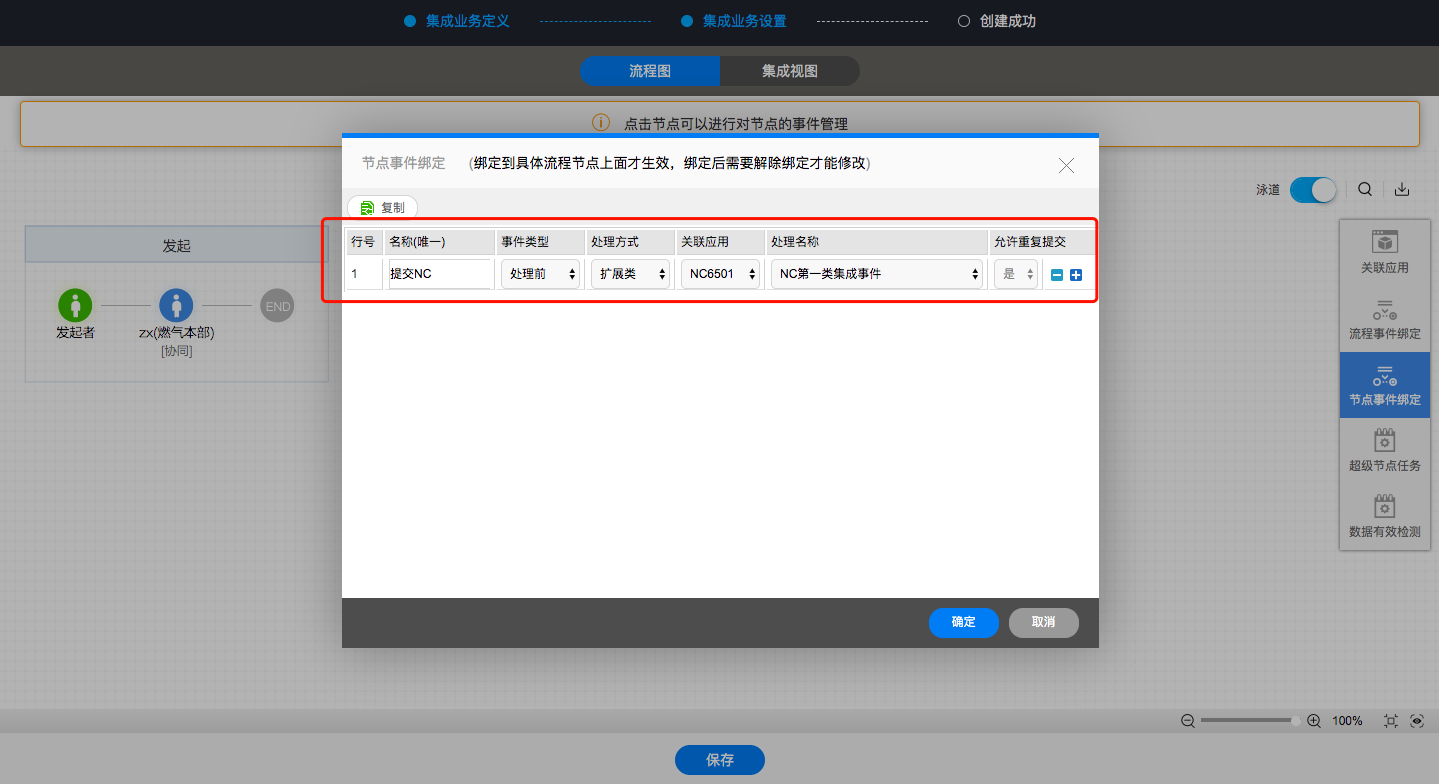Click the 取消 cancel button
The image size is (1439, 784).
(x=1043, y=622)
